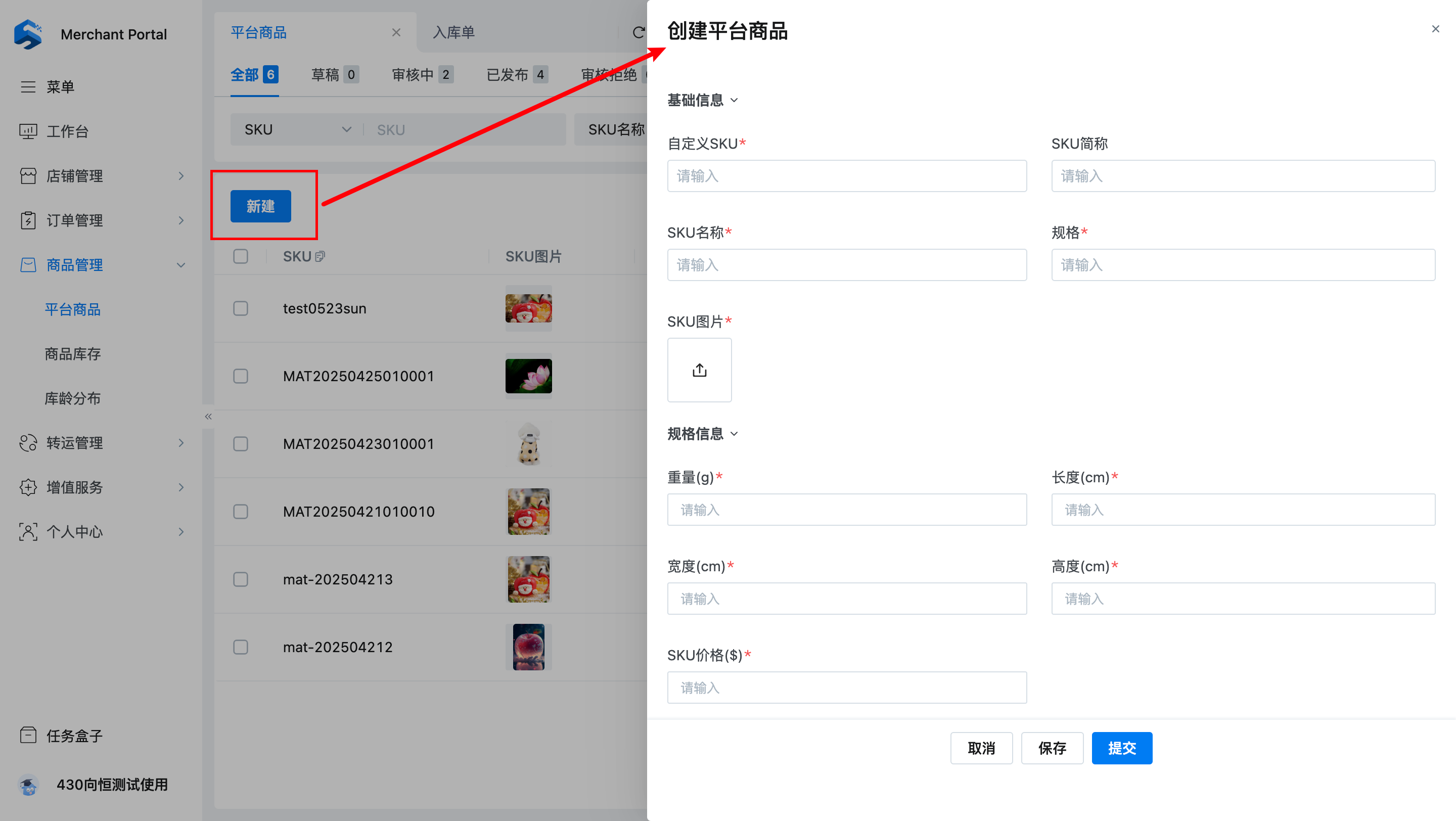Click the refresh icon next to the tabs
1456x821 pixels.
click(x=638, y=33)
